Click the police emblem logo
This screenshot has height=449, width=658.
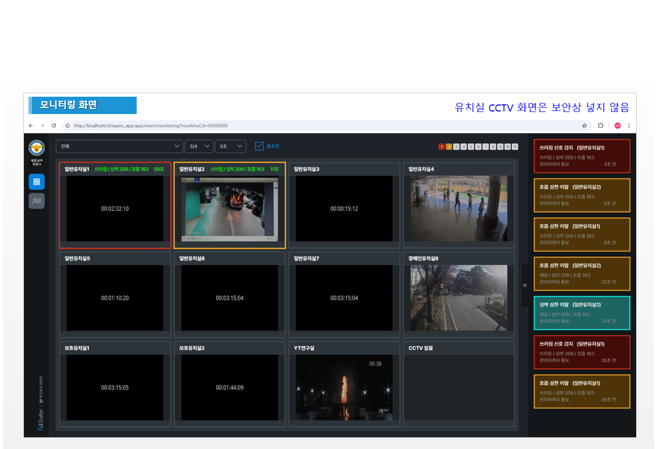coord(36,148)
